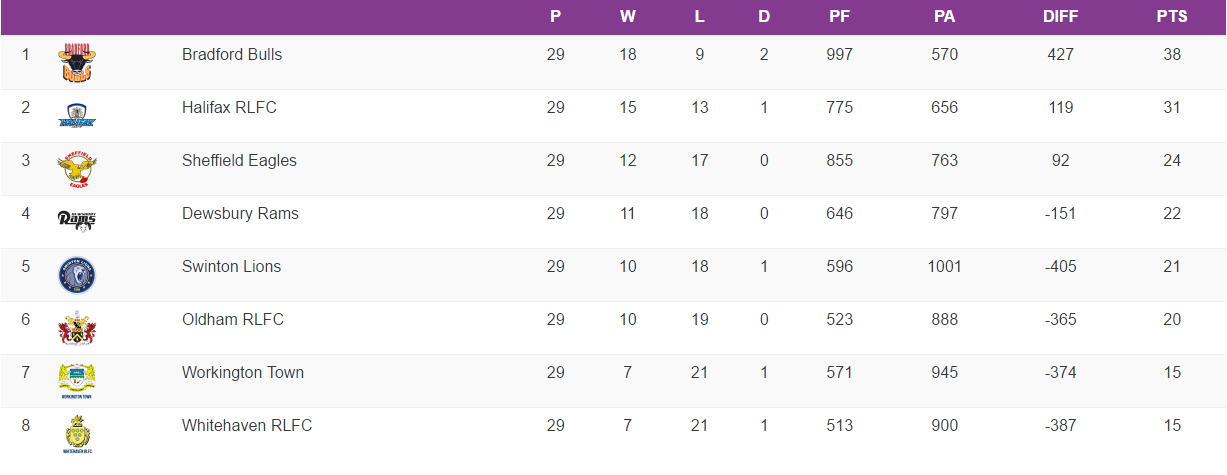Click the Whitehaven RLFC badge
The width and height of the screenshot is (1227, 475).
click(x=77, y=433)
